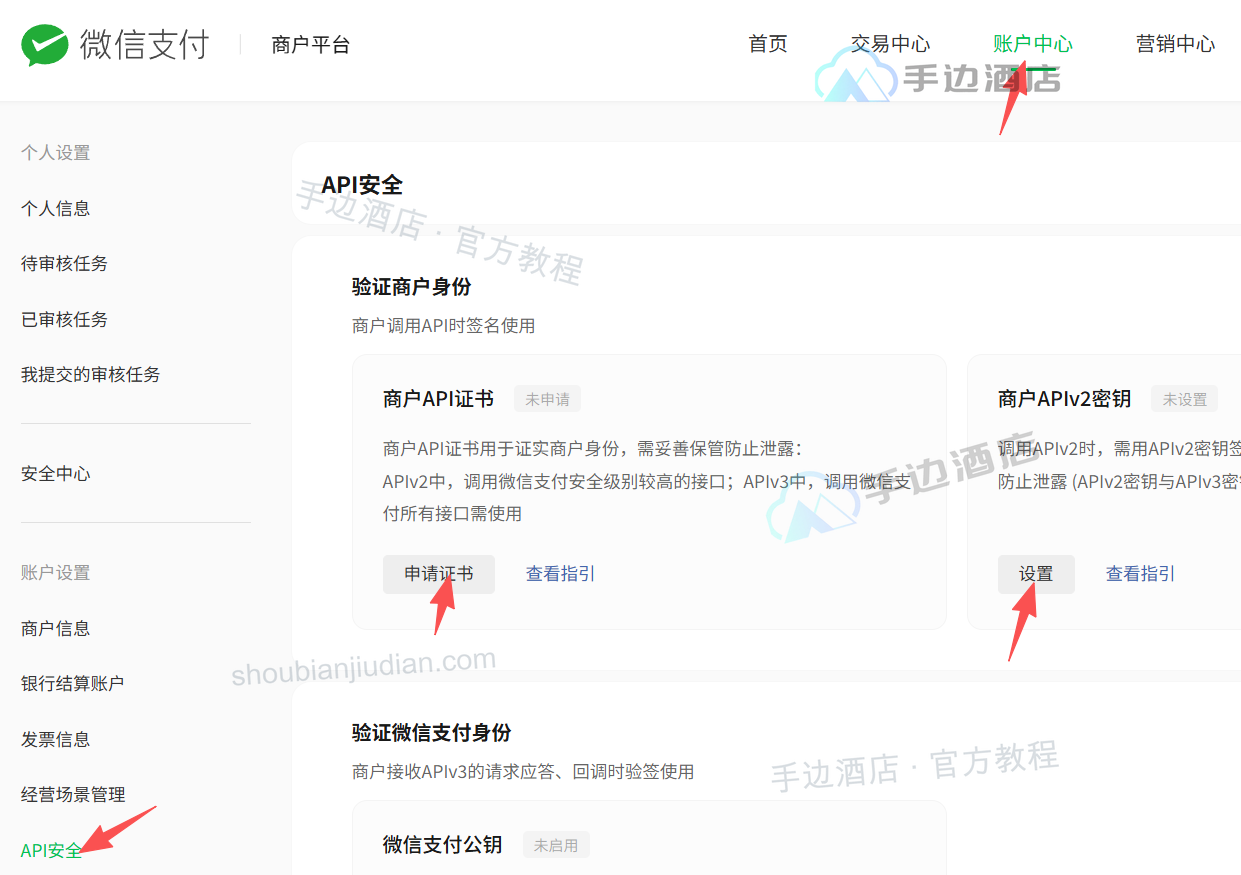Click the 申请证书 button
This screenshot has height=875, width=1241.
[x=439, y=574]
